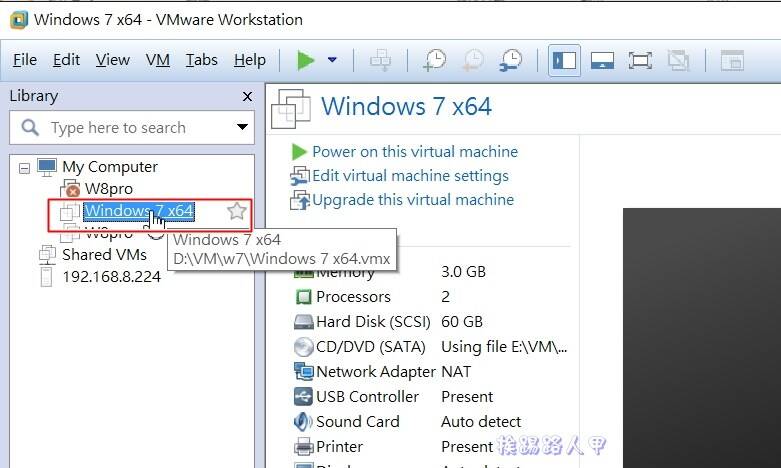Click the Auto detect sound card value
Viewport: 781px width, 468px height.
pyautogui.click(x=481, y=422)
